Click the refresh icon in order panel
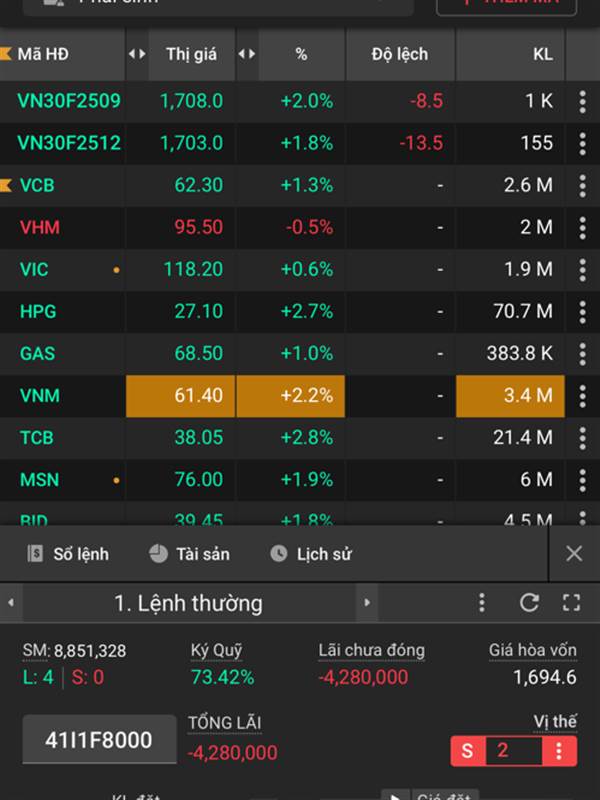 tap(529, 603)
